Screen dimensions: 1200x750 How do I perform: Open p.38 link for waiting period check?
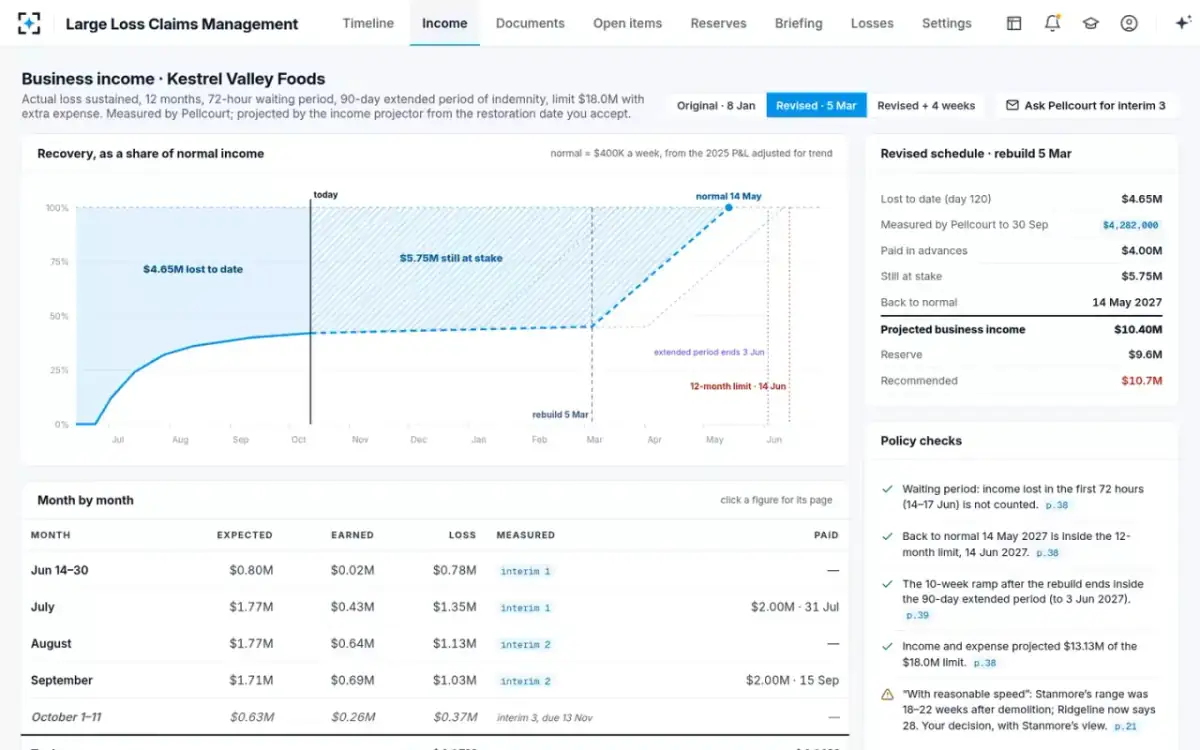coord(1056,505)
